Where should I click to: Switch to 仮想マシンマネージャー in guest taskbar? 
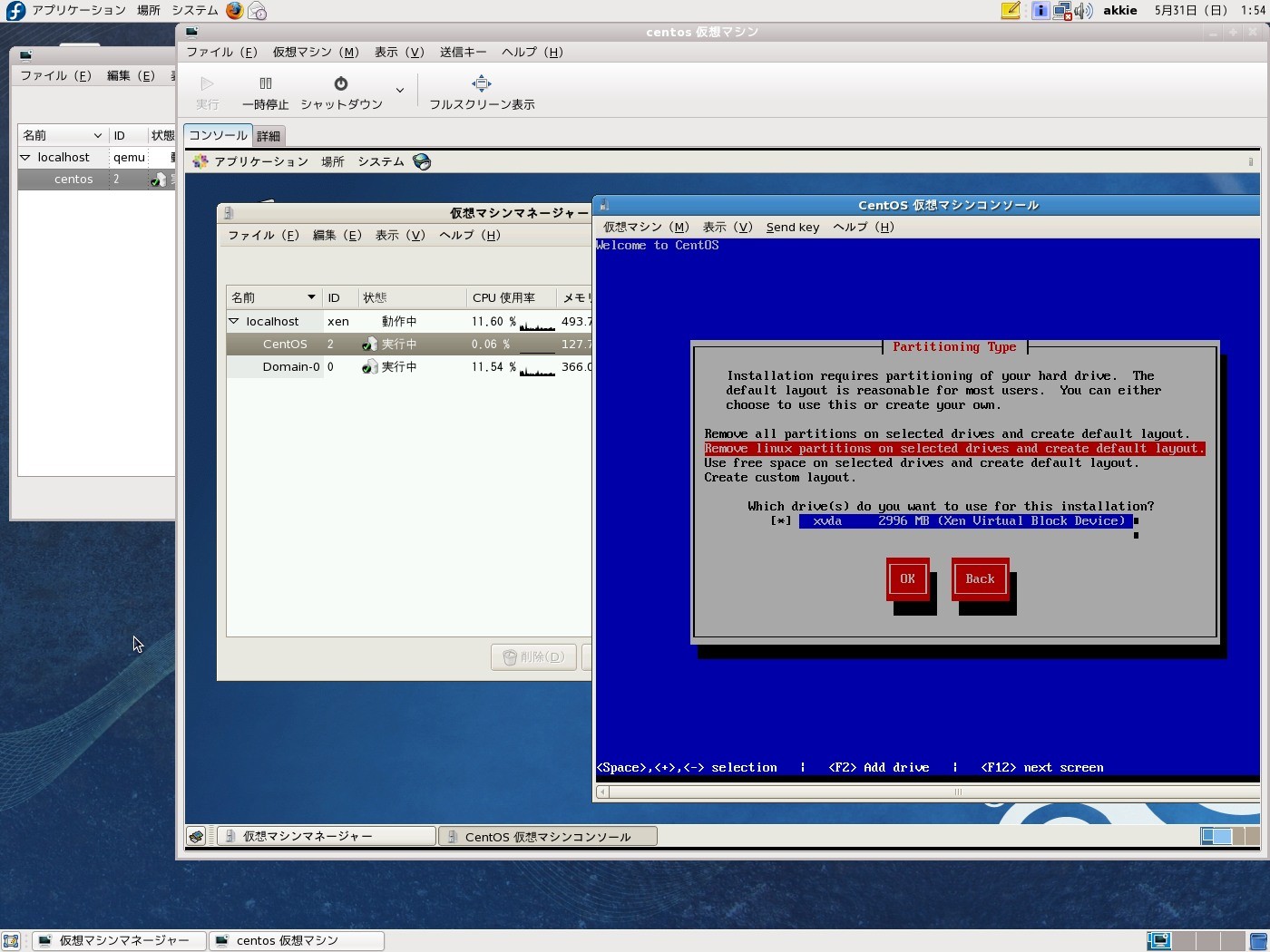(327, 836)
